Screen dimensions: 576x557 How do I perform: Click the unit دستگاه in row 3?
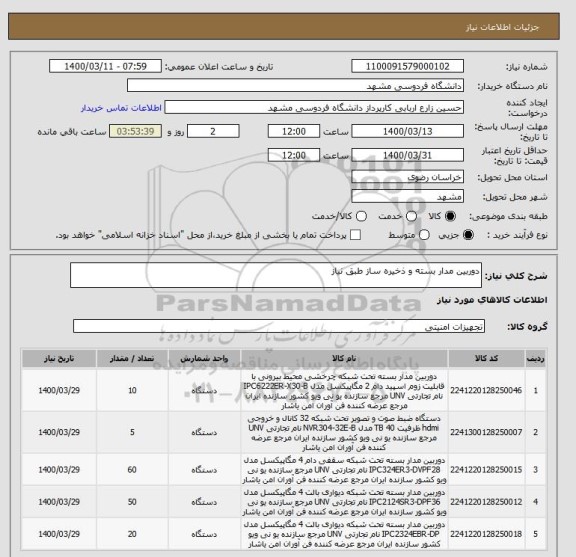204,470
